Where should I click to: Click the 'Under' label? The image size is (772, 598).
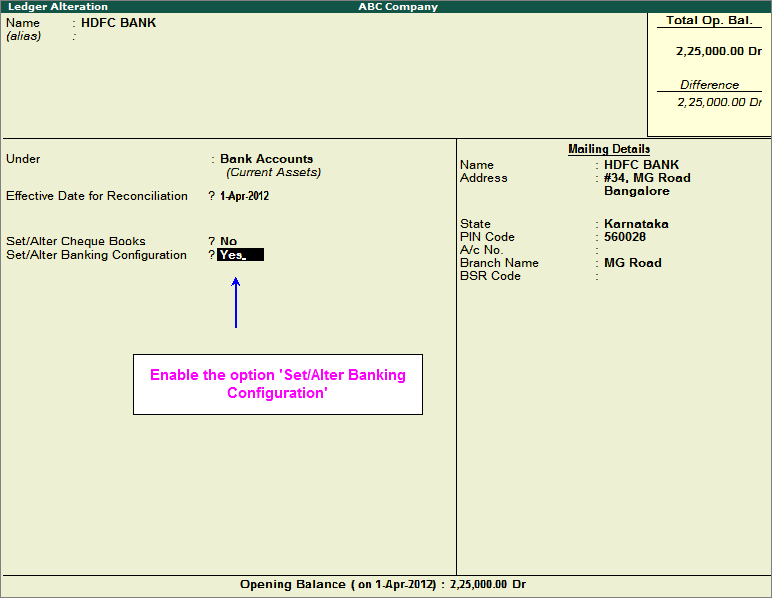23,159
